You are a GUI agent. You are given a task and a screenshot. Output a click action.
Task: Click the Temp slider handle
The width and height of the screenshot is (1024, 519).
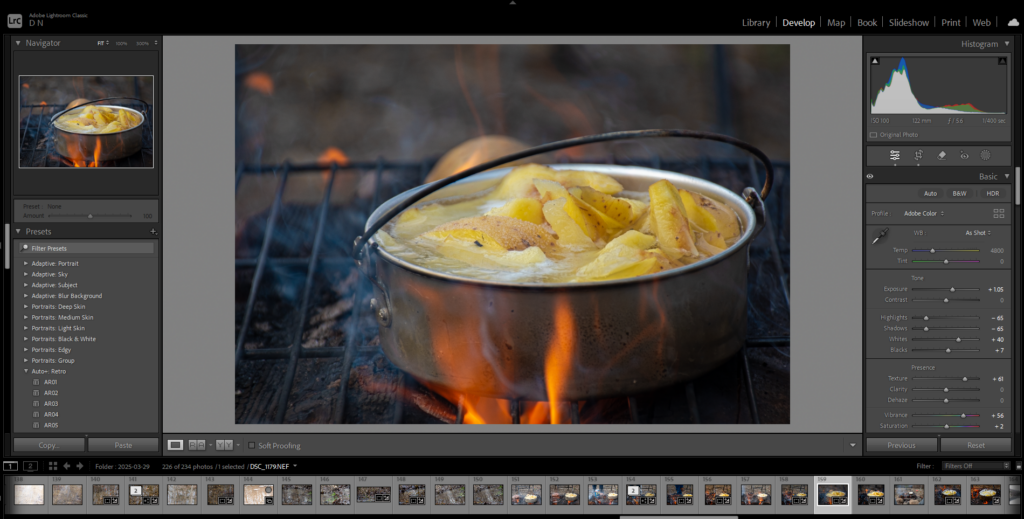click(x=933, y=251)
